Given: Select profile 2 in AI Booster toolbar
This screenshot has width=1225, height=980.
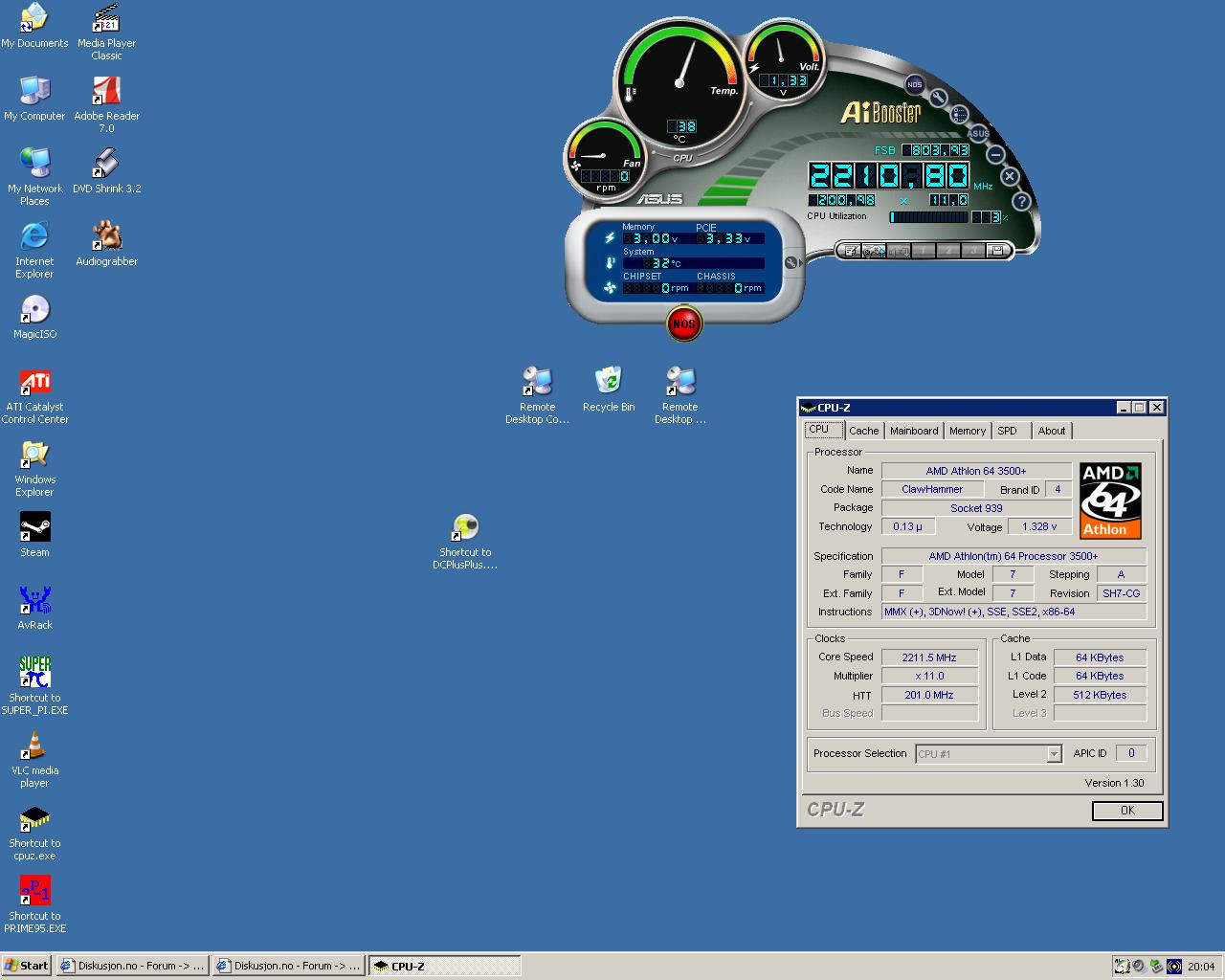Looking at the screenshot, I should coord(947,251).
